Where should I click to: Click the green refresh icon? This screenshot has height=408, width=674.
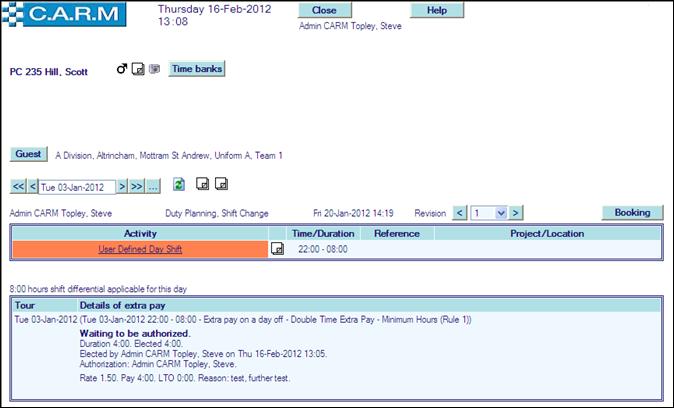tap(179, 185)
